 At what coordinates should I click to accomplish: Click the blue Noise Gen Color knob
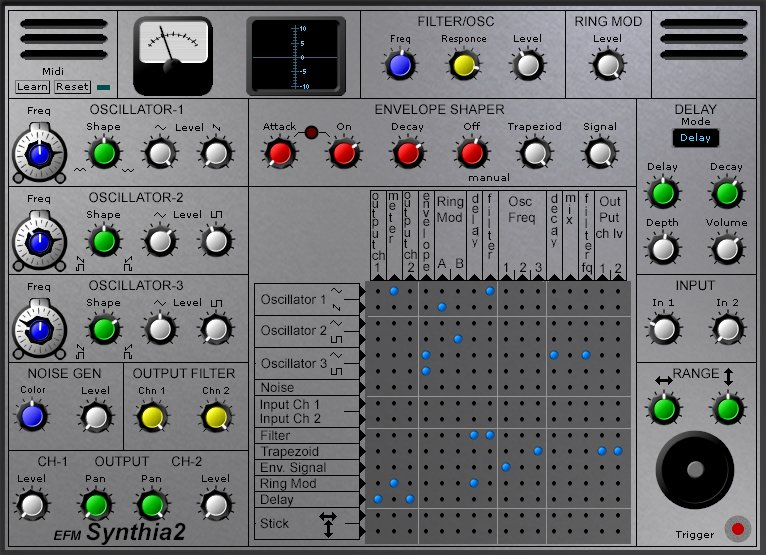point(33,417)
